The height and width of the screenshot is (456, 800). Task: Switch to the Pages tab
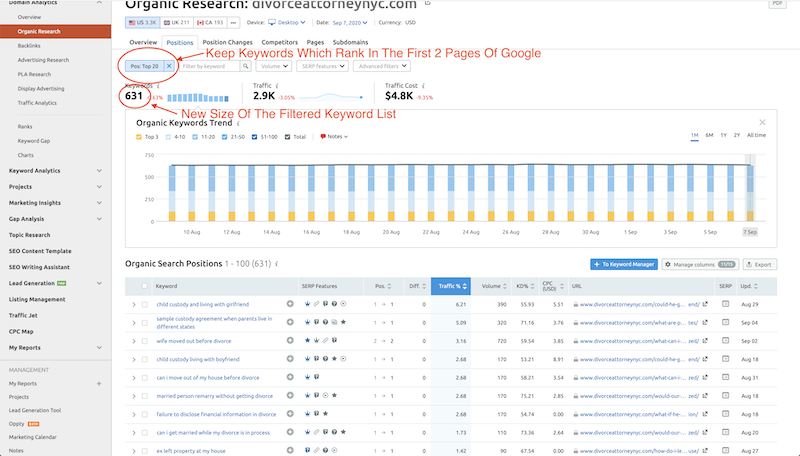(315, 42)
